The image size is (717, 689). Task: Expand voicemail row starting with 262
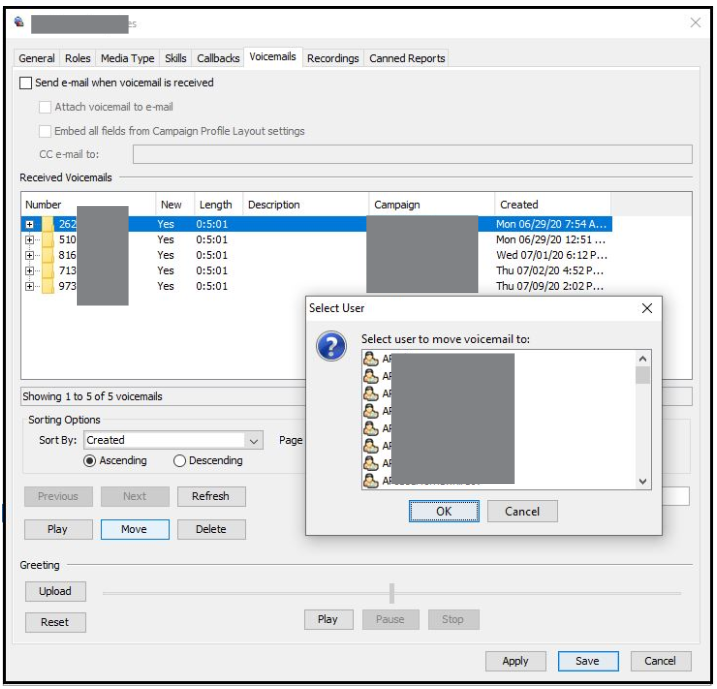30,224
